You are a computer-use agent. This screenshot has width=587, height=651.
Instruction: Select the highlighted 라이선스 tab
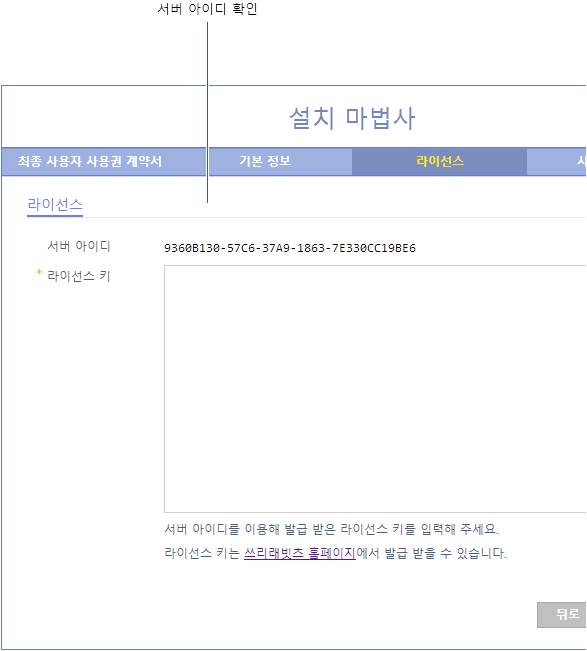coord(440,161)
